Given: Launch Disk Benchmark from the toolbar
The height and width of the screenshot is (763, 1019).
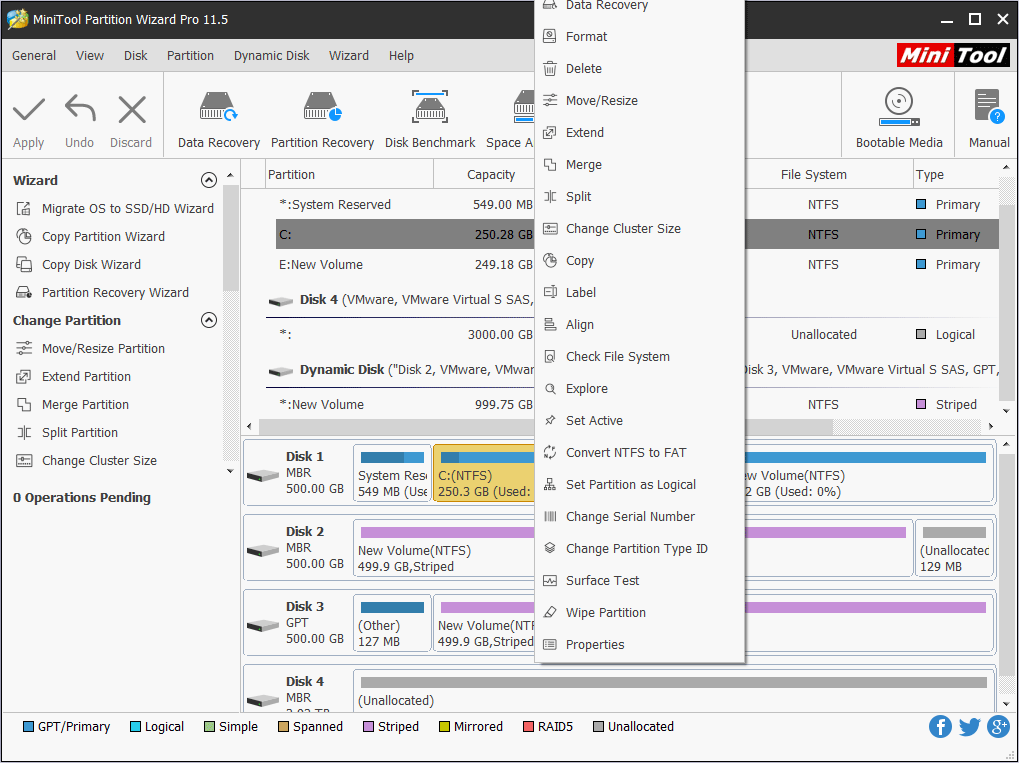Looking at the screenshot, I should tap(430, 108).
